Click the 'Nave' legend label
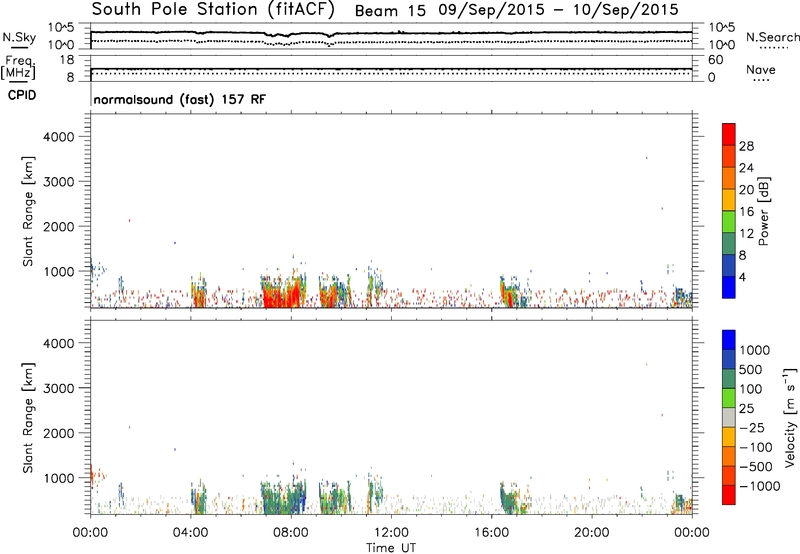The image size is (800, 554). coord(761,69)
